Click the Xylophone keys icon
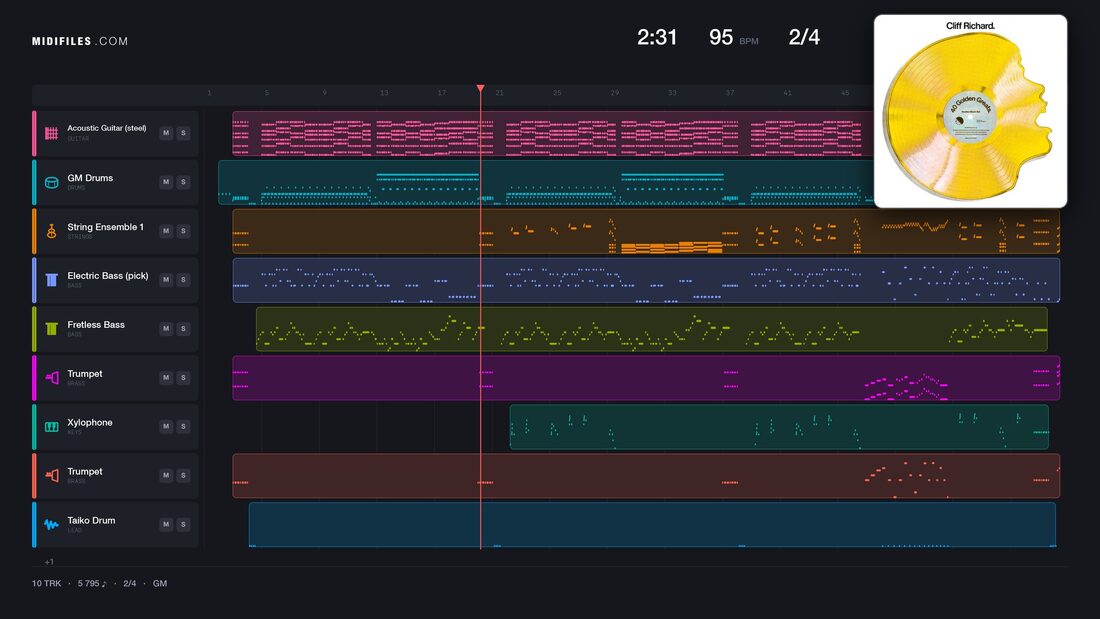This screenshot has width=1100, height=619. coord(51,427)
